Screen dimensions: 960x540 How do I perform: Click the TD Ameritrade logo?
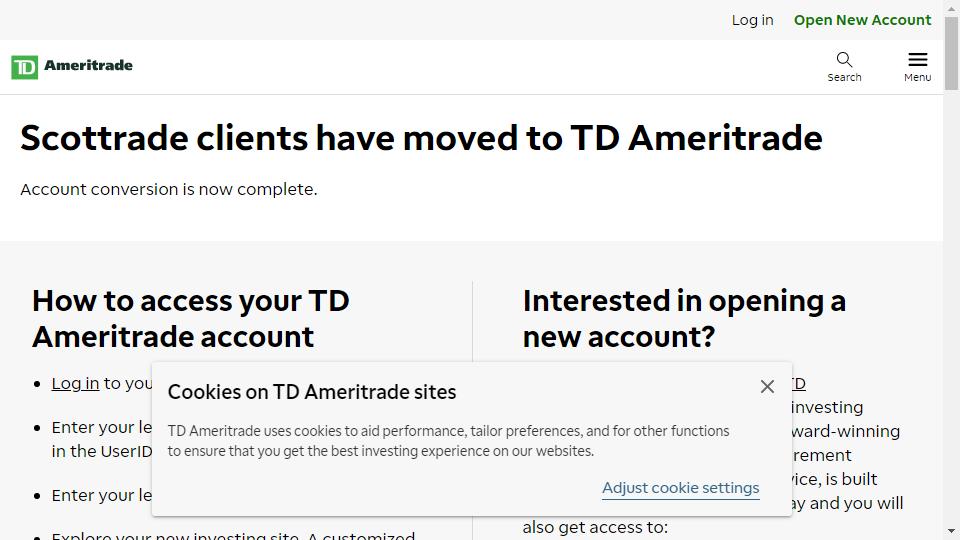[x=72, y=66]
